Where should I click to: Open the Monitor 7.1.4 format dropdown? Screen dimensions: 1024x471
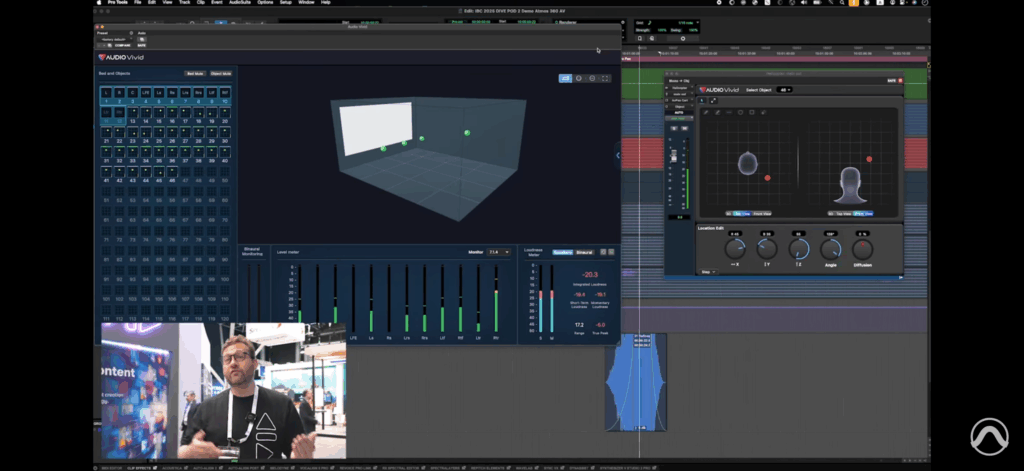tap(500, 252)
